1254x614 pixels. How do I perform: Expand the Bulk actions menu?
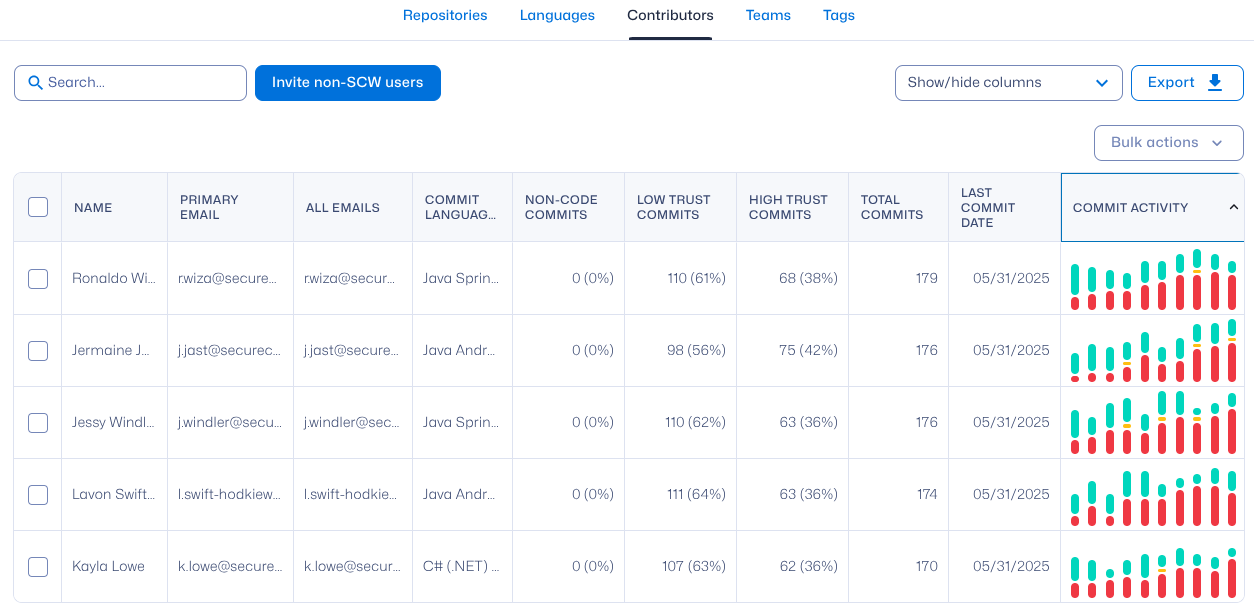1168,143
